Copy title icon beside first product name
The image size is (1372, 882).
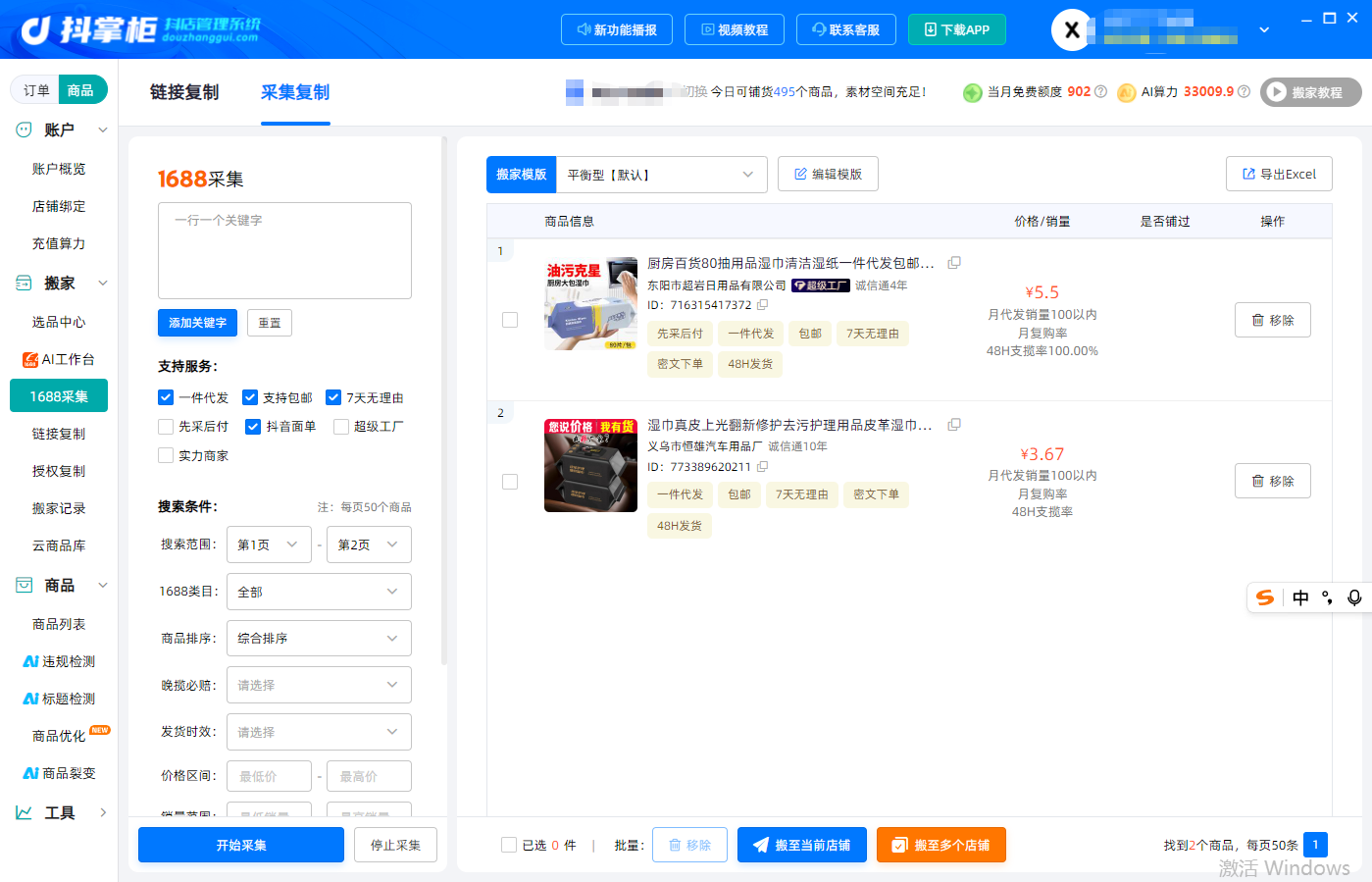(954, 263)
